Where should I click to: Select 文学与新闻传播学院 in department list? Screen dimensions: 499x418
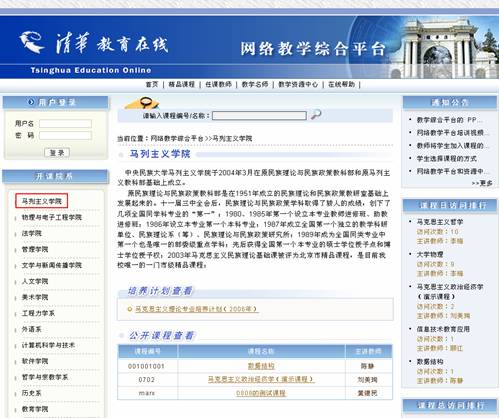point(52,265)
